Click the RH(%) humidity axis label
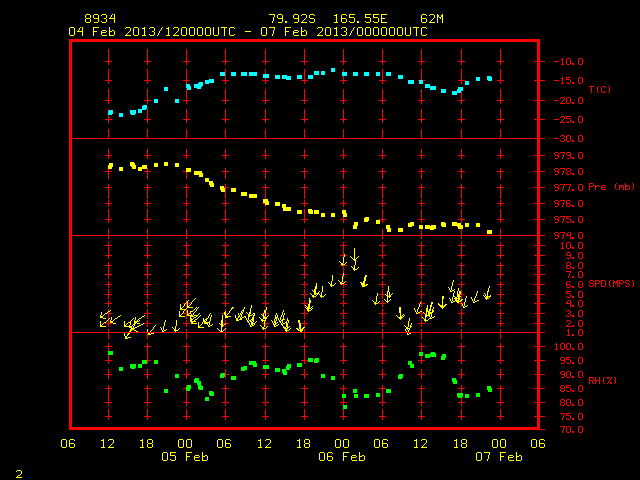 pos(602,381)
